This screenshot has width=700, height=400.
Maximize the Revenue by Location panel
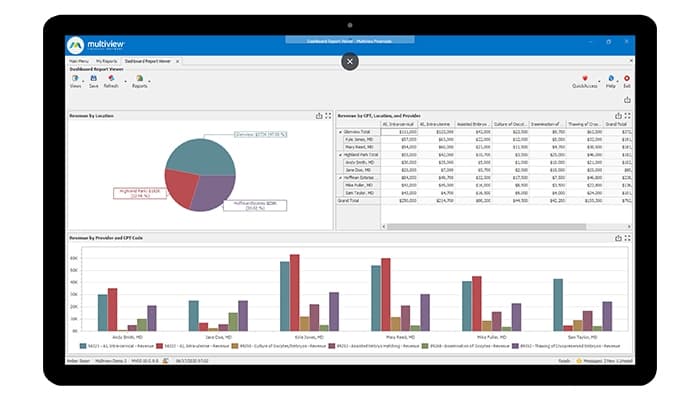click(328, 116)
